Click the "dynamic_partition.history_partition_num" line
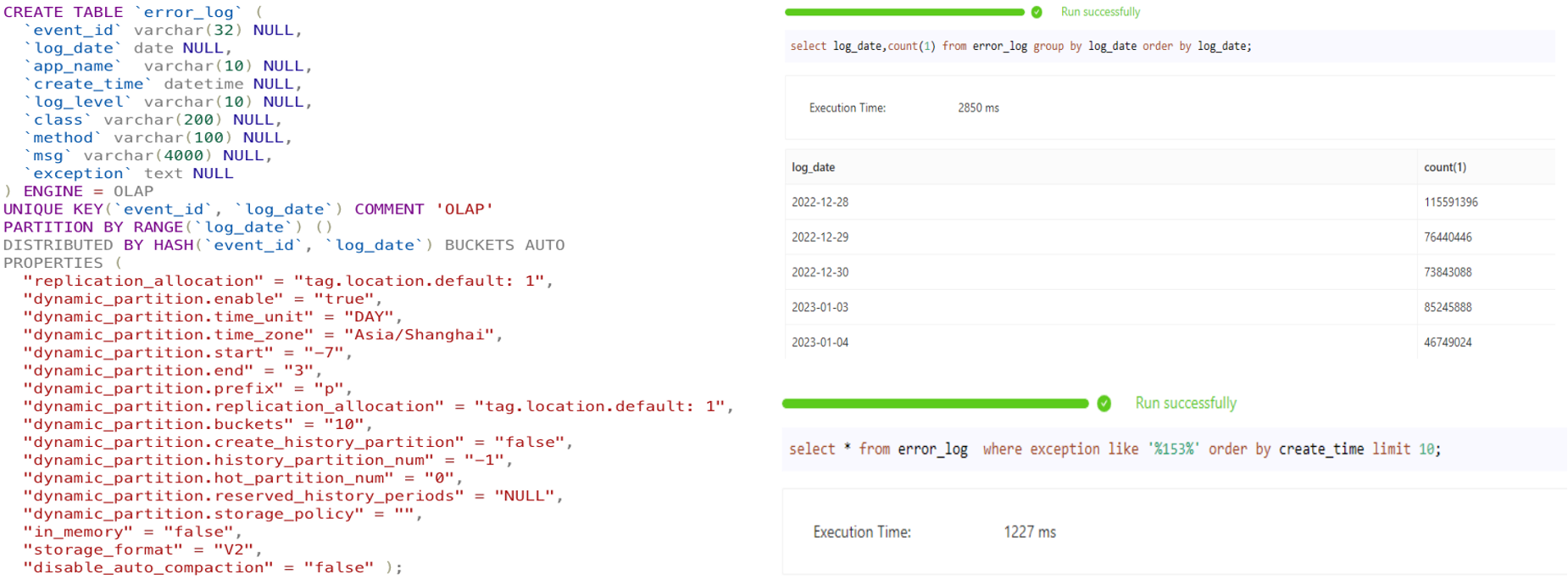Screen dimensions: 1568x580 click(x=268, y=459)
